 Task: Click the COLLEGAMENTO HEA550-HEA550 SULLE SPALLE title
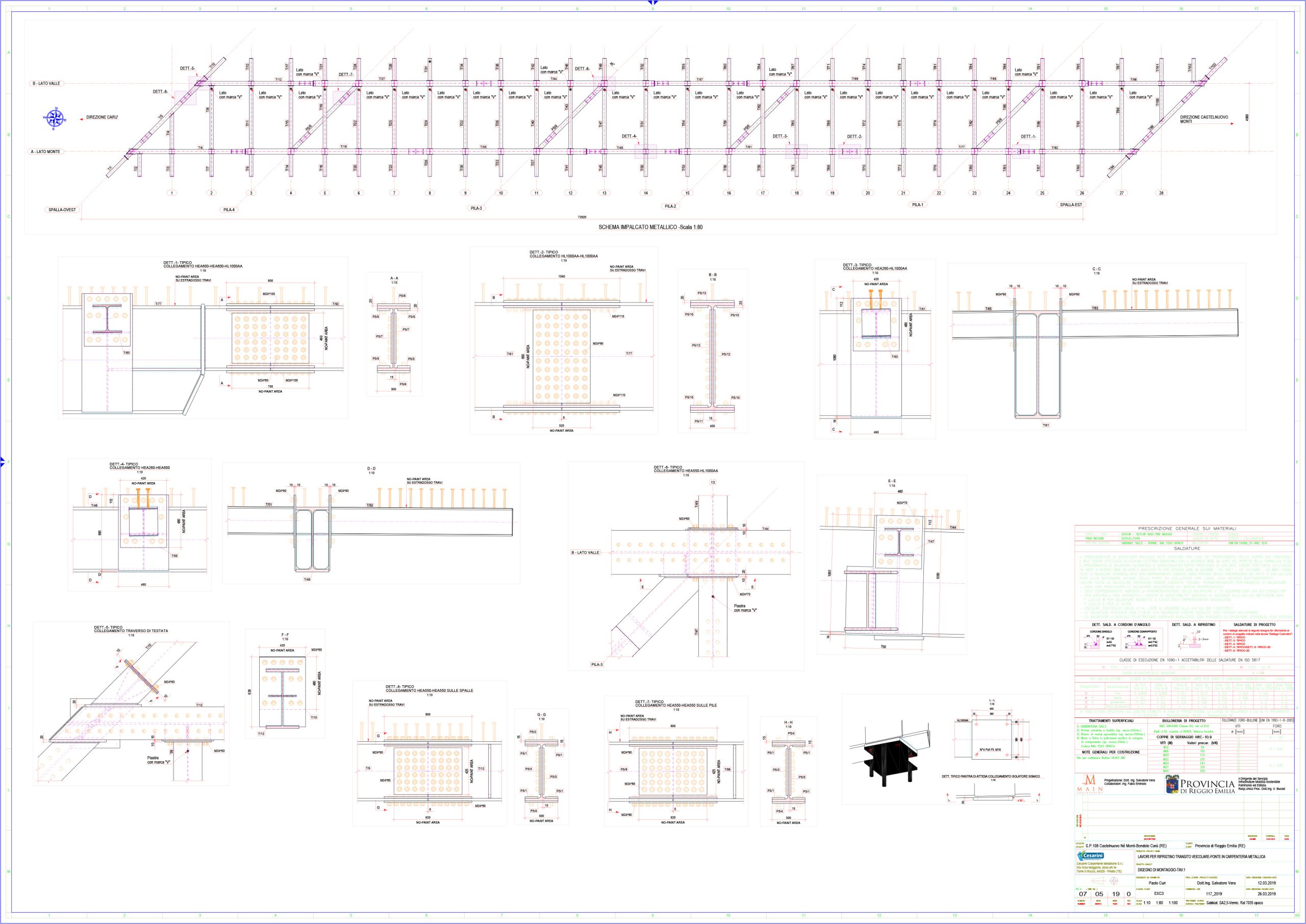click(430, 691)
